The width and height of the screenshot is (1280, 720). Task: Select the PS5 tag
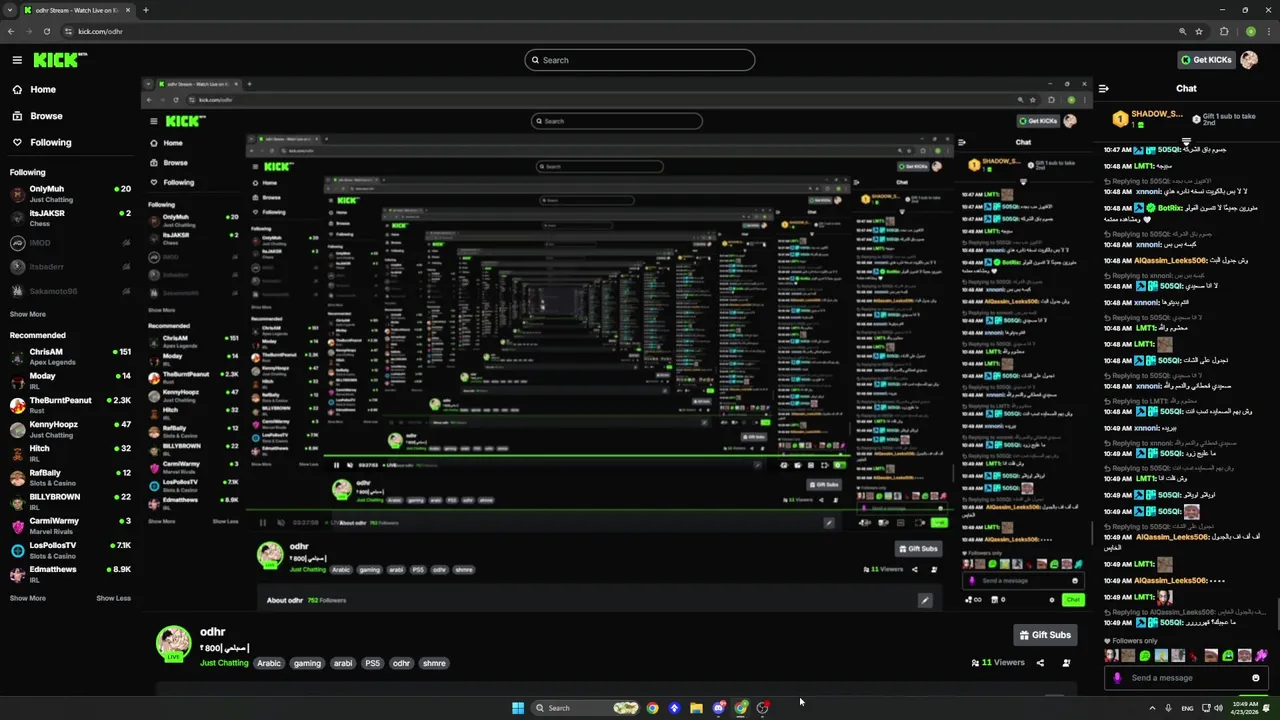372,663
